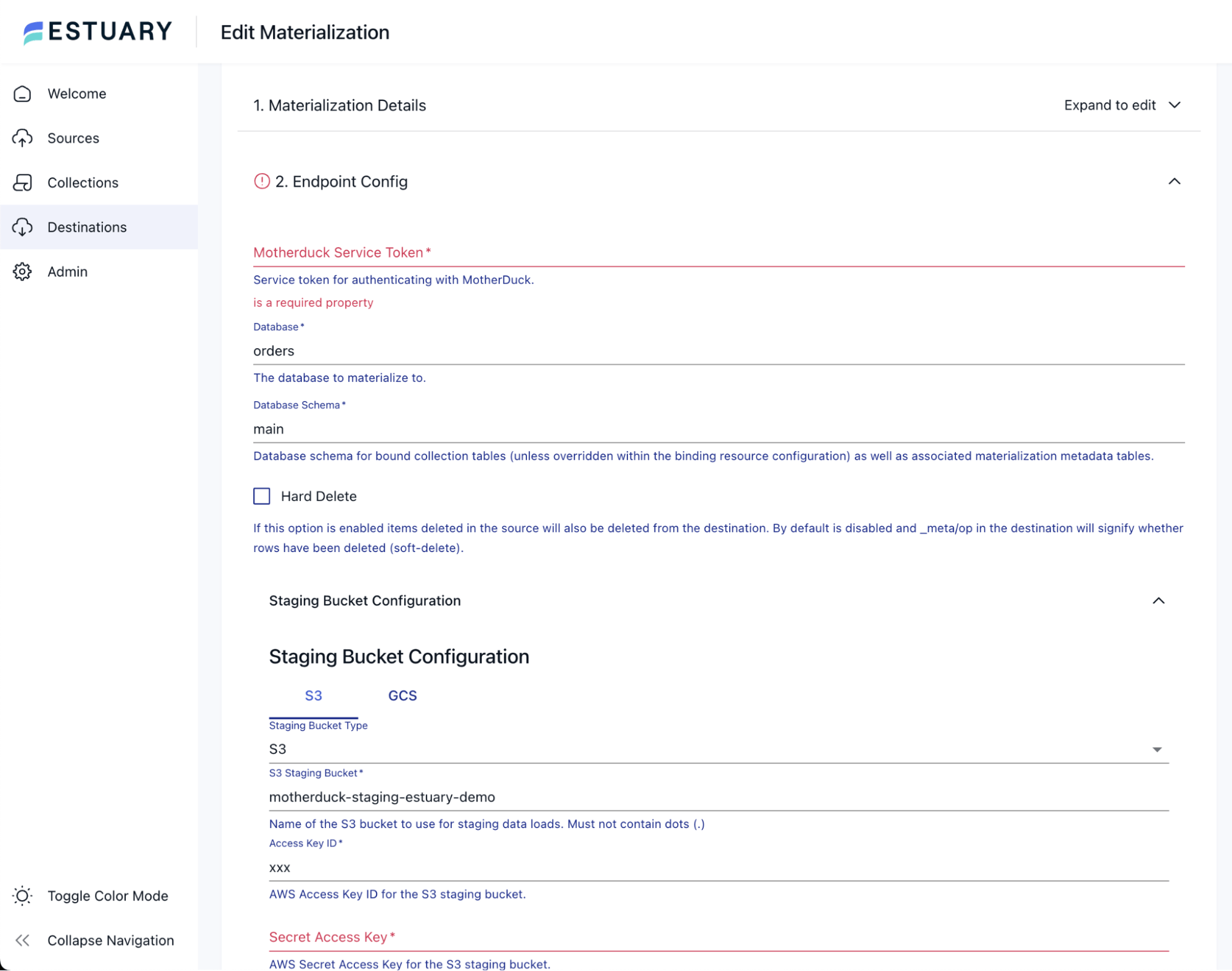Click the Endpoint Config error warning icon
The width and height of the screenshot is (1232, 971).
262,182
